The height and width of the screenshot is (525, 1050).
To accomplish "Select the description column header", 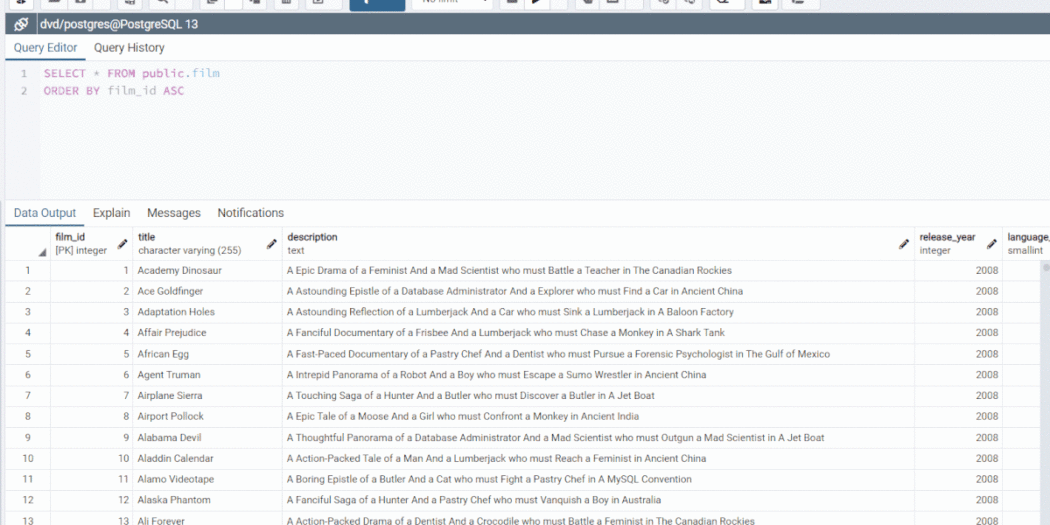I will click(x=599, y=244).
